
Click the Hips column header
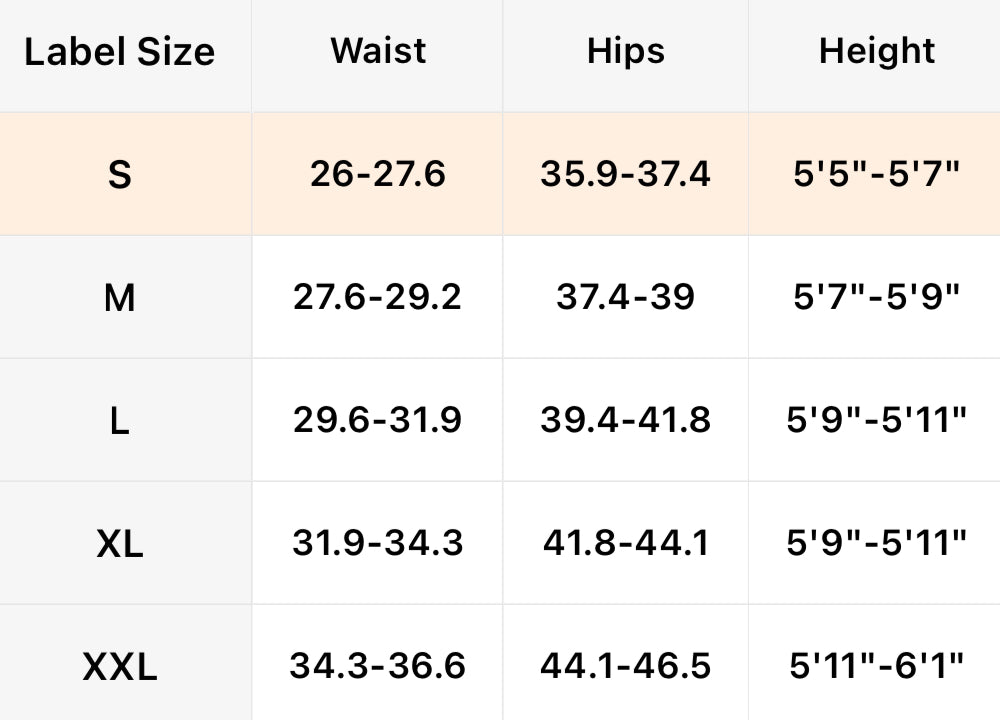[x=625, y=51]
